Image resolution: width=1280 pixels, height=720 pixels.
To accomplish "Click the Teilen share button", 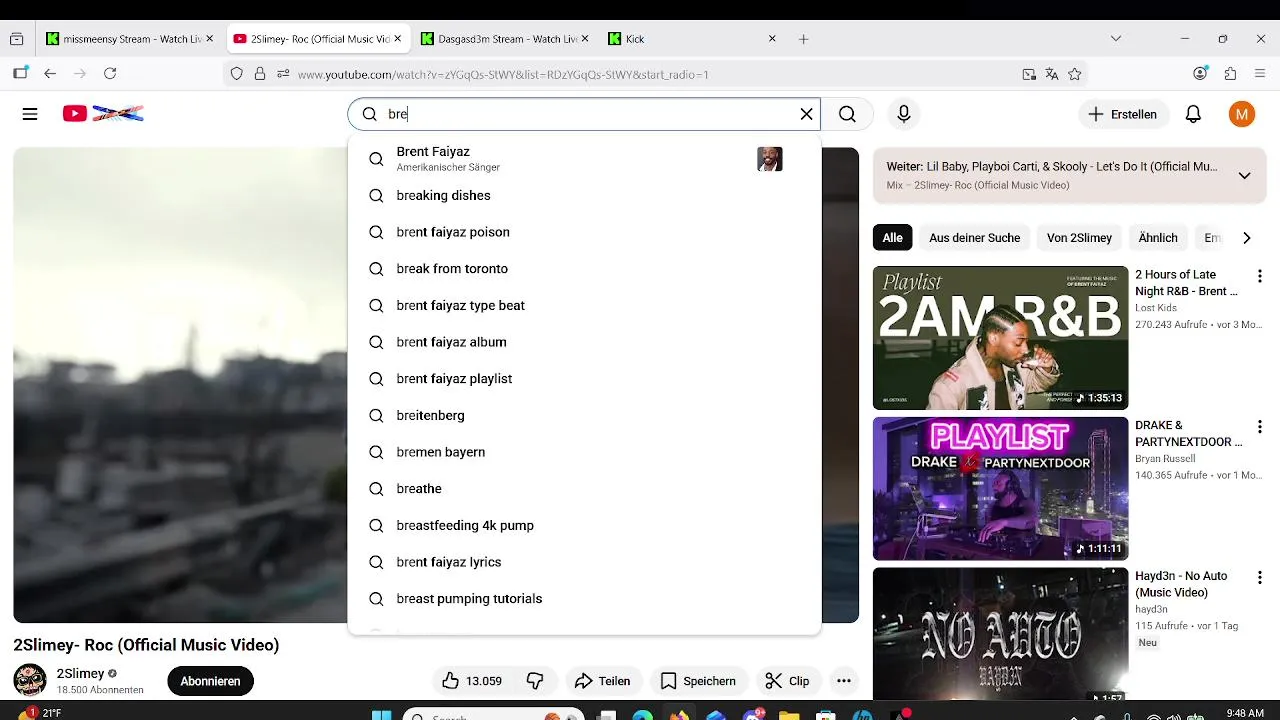I will coord(602,681).
